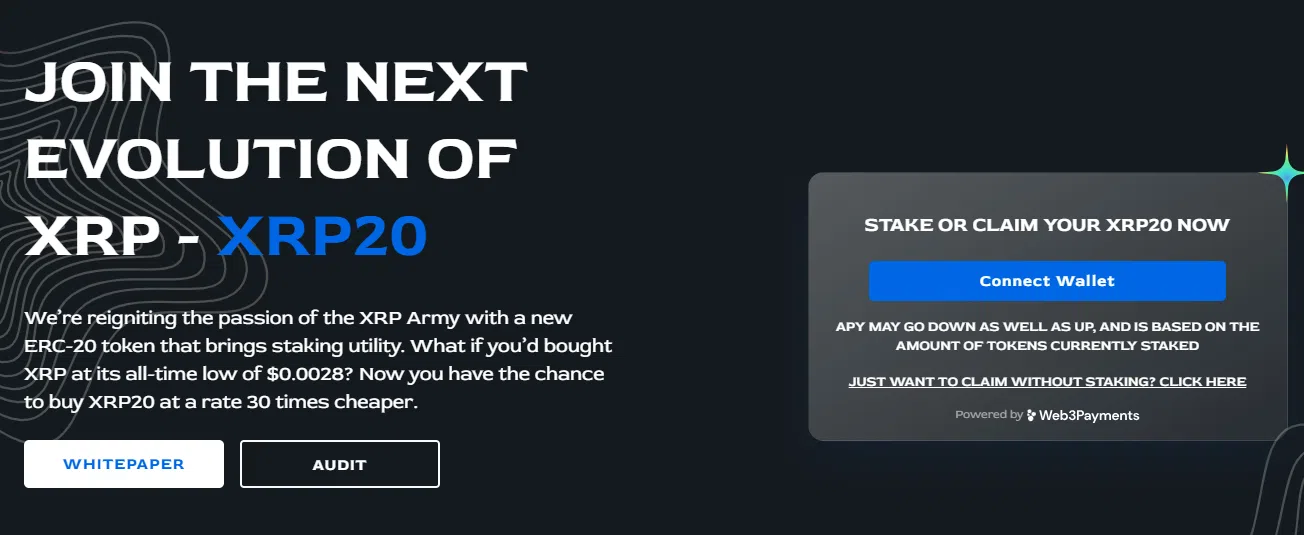Open the AUDIT report button
Viewport: 1304px width, 535px height.
(x=339, y=464)
